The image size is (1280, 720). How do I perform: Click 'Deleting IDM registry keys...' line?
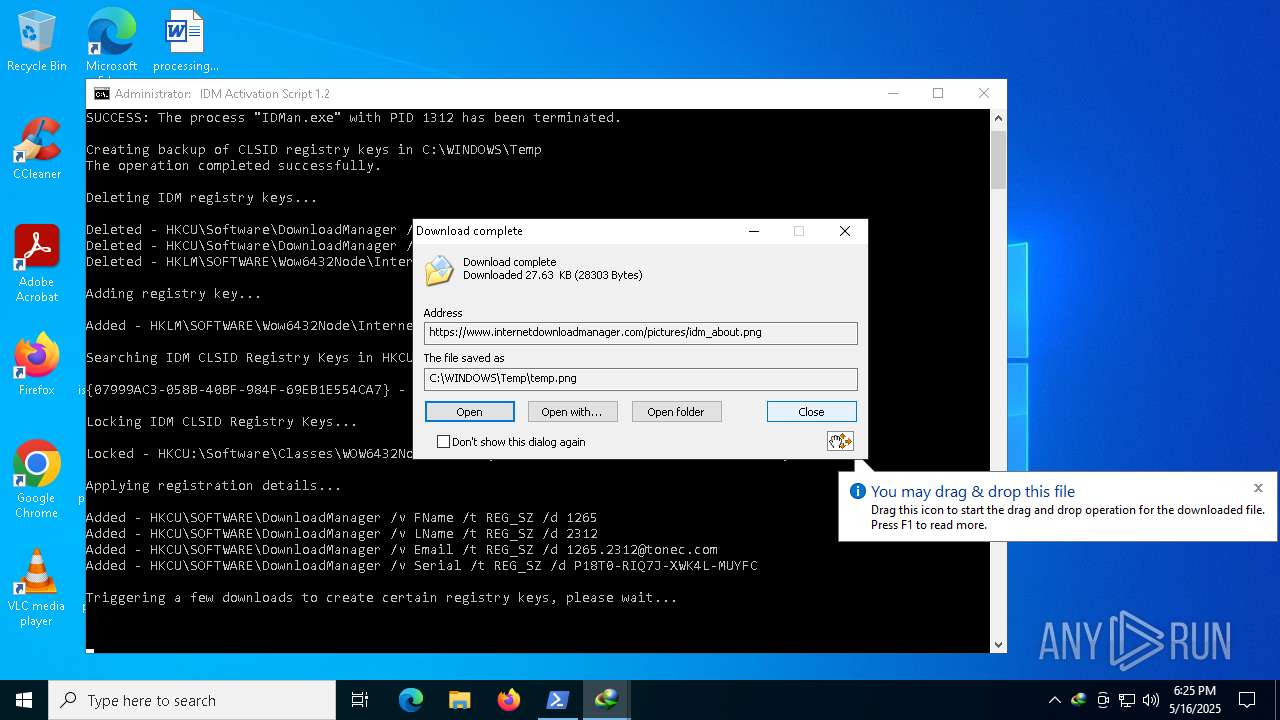pyautogui.click(x=202, y=198)
